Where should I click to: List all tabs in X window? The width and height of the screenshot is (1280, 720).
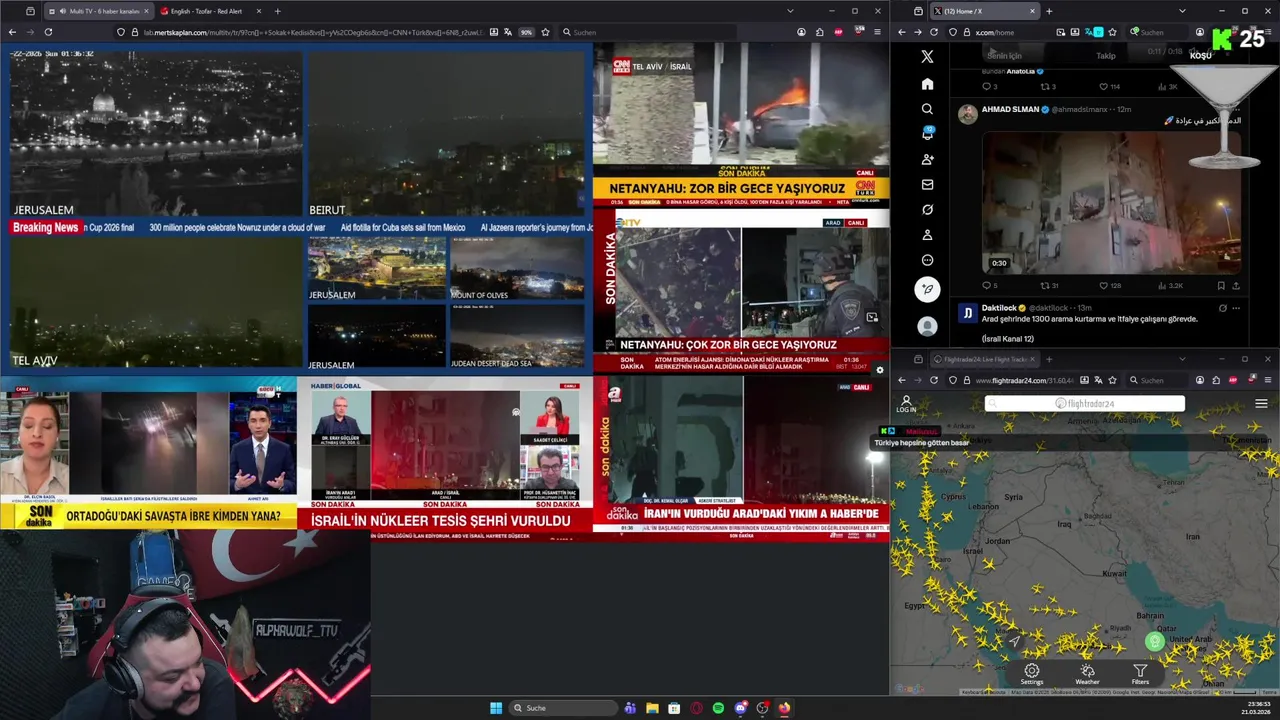[x=1182, y=11]
